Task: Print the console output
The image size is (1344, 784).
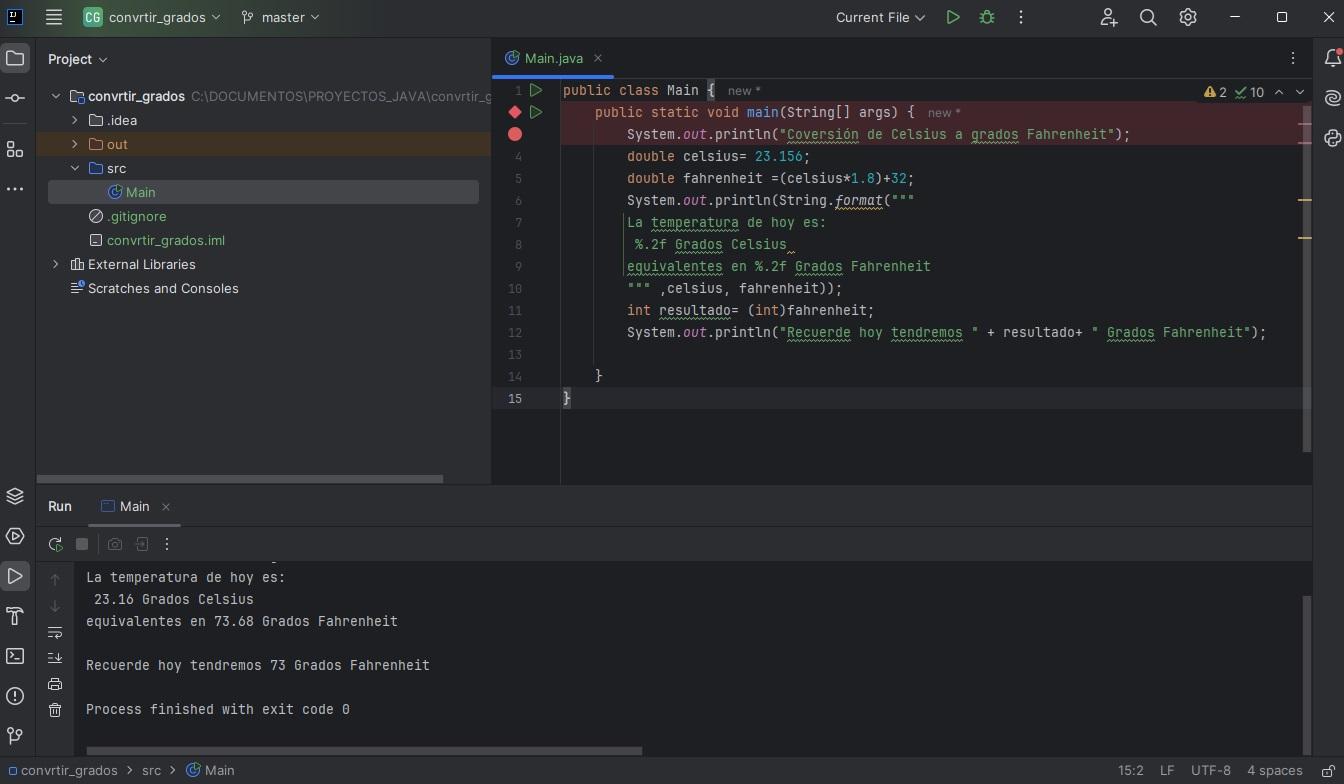Action: (55, 685)
